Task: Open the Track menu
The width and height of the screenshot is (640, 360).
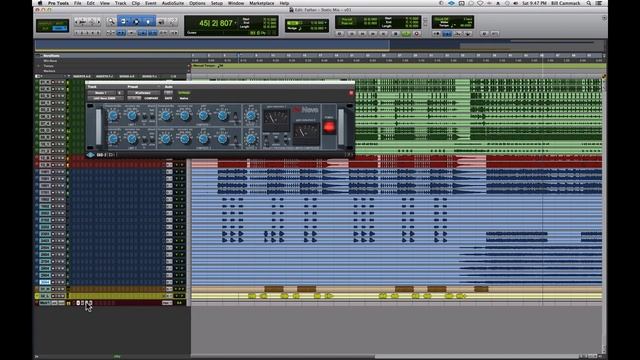Action: [120, 3]
